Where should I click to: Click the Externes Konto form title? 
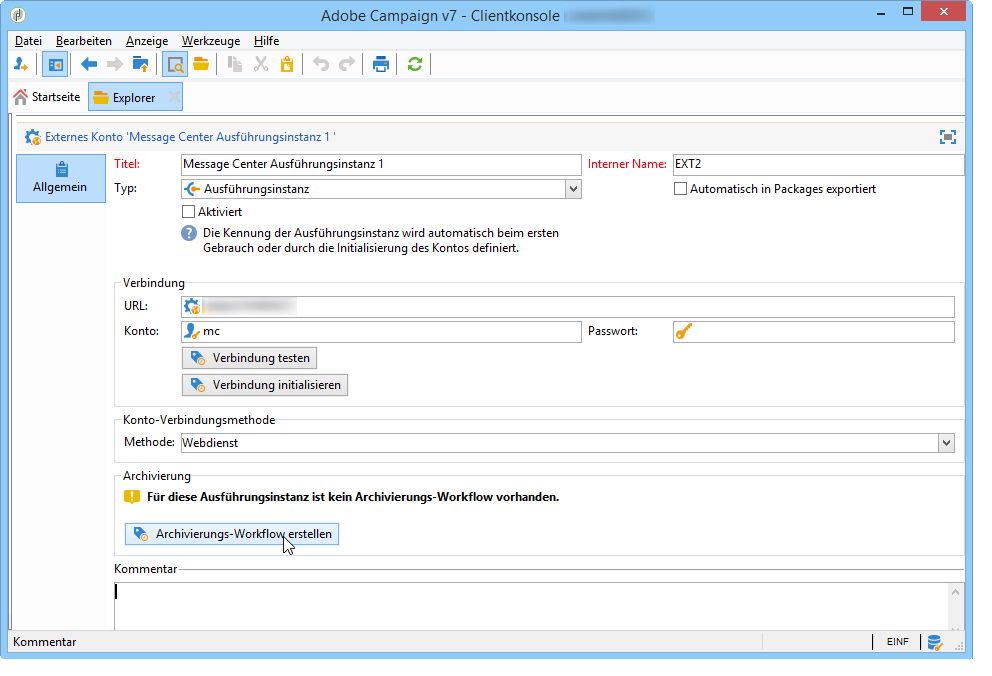coord(190,137)
